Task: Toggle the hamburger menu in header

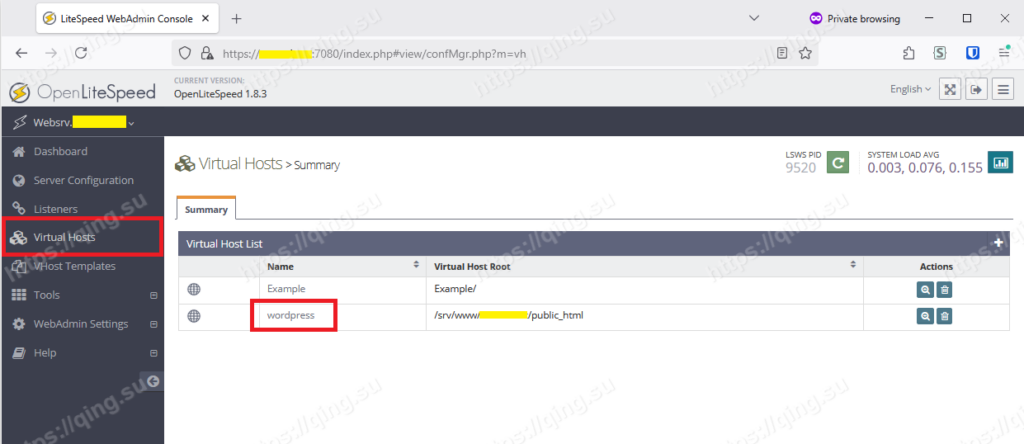Action: pos(1002,89)
